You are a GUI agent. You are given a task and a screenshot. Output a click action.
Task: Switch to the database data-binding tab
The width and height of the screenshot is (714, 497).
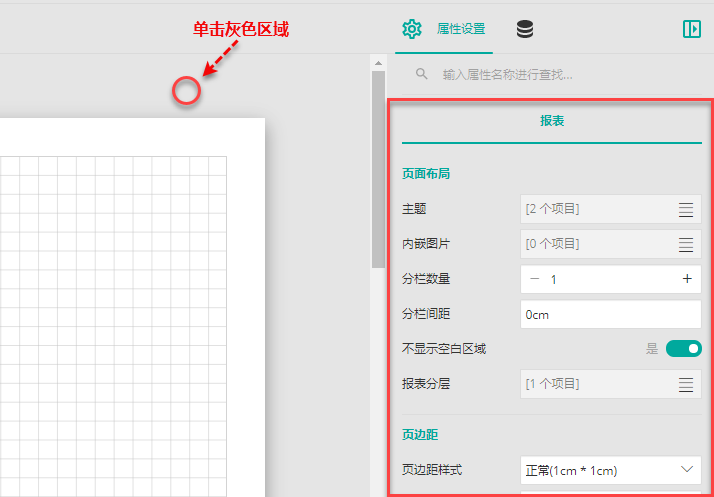click(525, 29)
